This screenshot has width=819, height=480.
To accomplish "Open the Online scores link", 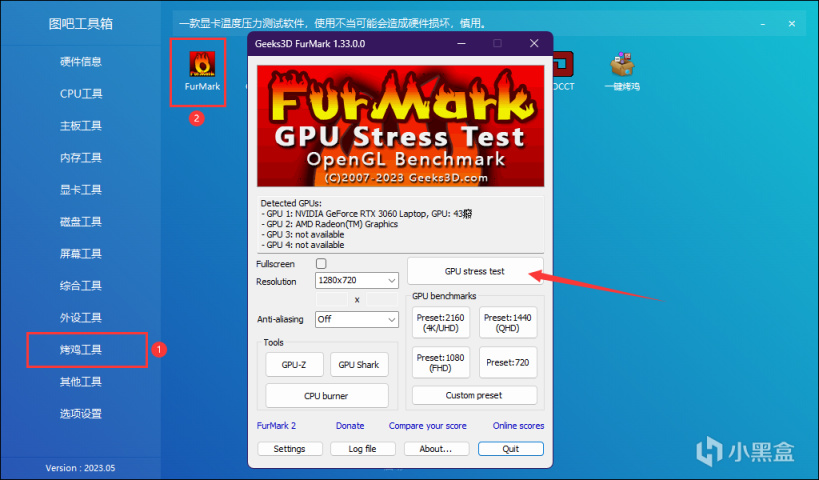I will [518, 426].
